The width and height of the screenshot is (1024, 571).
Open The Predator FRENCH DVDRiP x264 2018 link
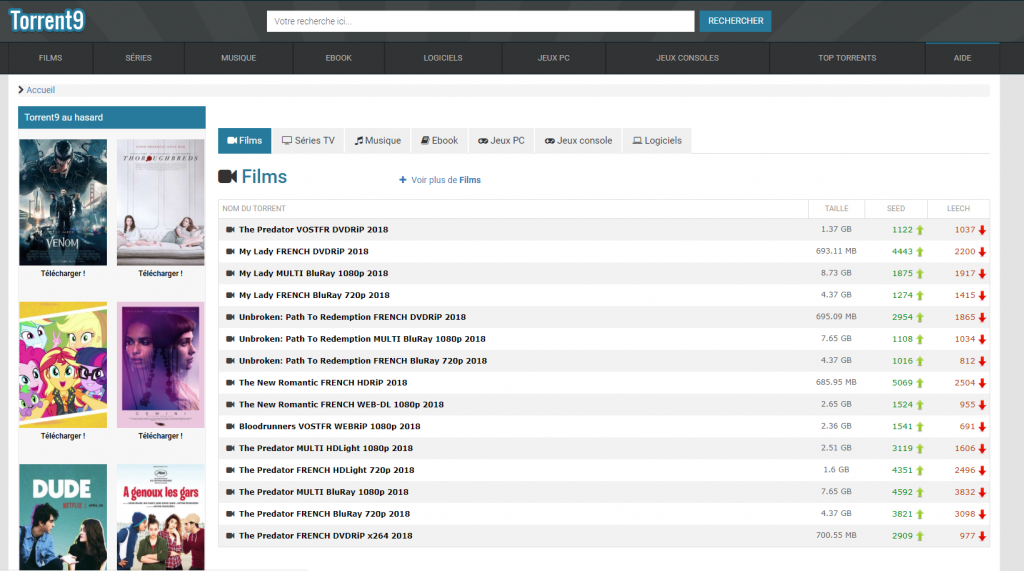click(x=325, y=536)
